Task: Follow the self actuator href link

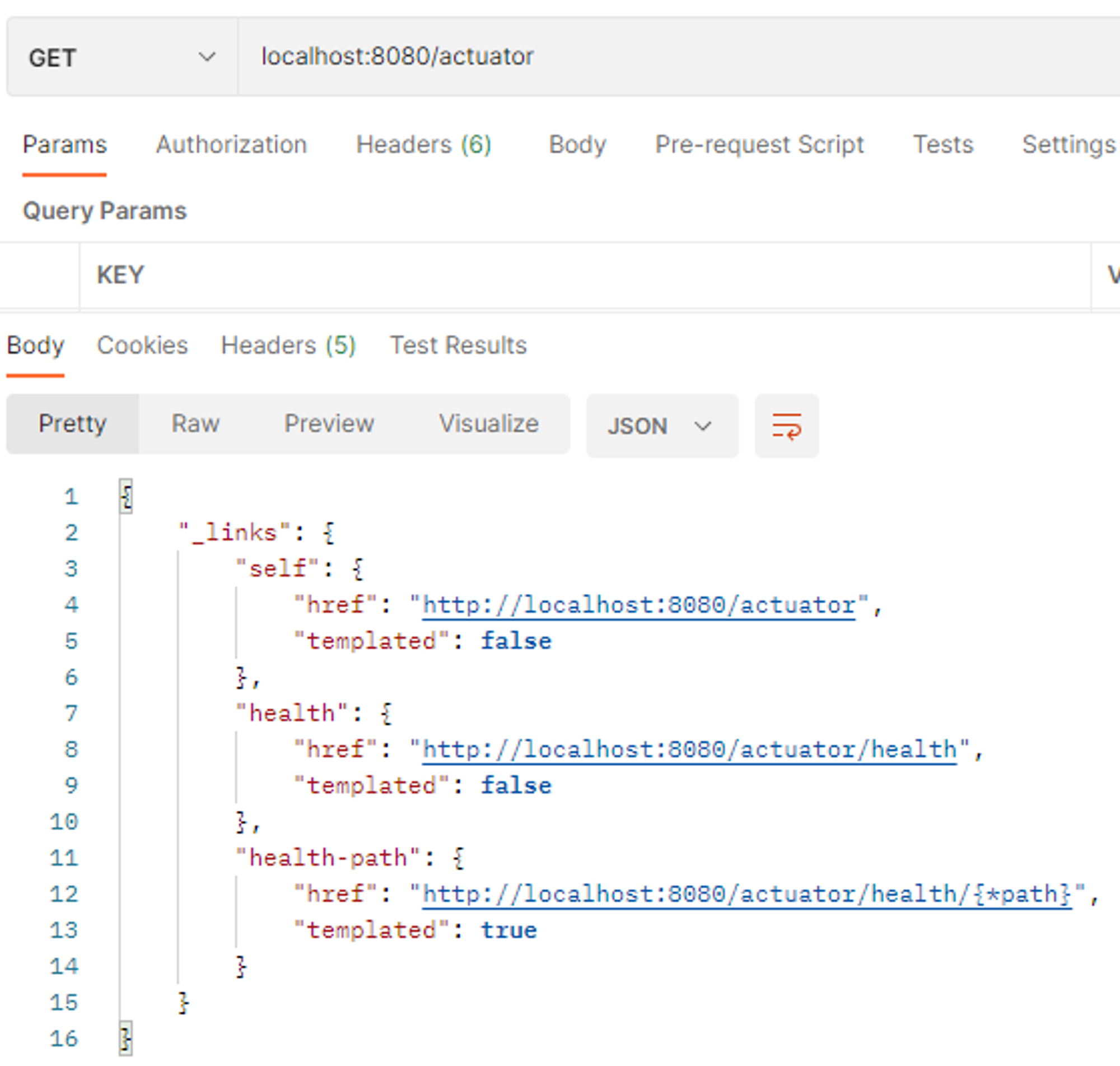Action: (x=638, y=605)
